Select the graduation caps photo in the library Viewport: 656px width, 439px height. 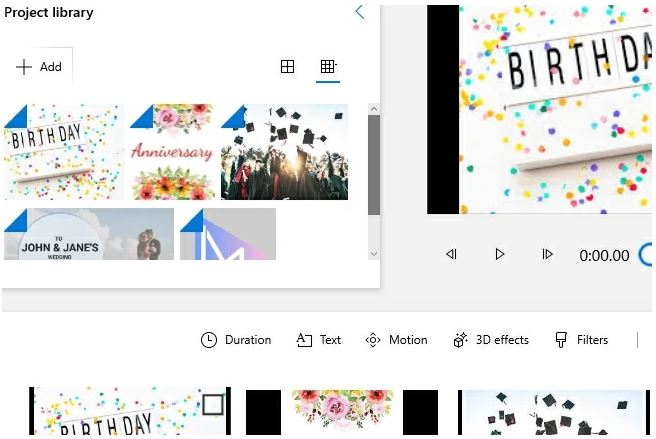[284, 152]
